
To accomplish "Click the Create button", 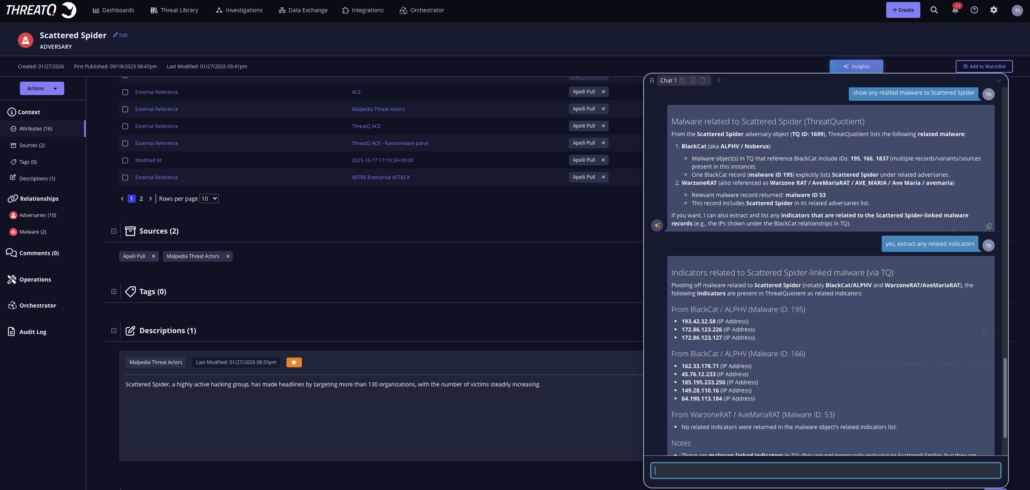I will click(x=903, y=10).
